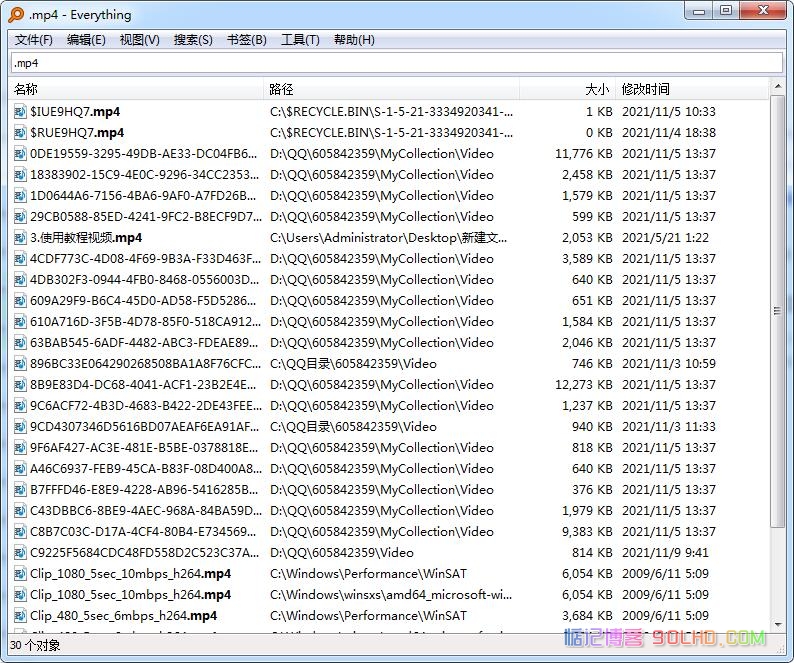Click file icon of 29CB0588-85ED-4241 row

(x=20, y=217)
